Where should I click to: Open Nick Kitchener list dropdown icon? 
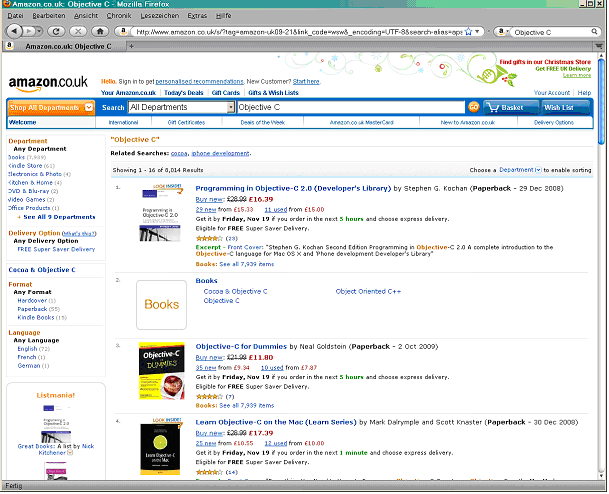(x=70, y=453)
